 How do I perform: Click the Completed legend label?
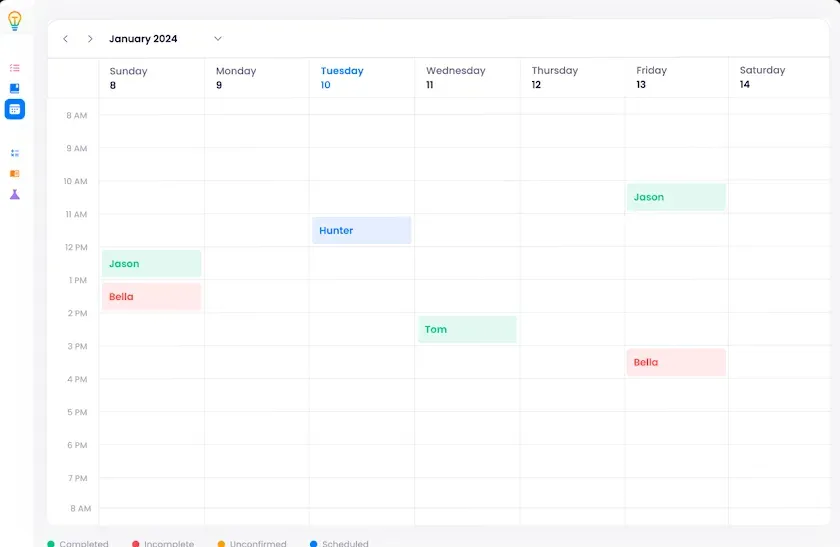pyautogui.click(x=84, y=543)
